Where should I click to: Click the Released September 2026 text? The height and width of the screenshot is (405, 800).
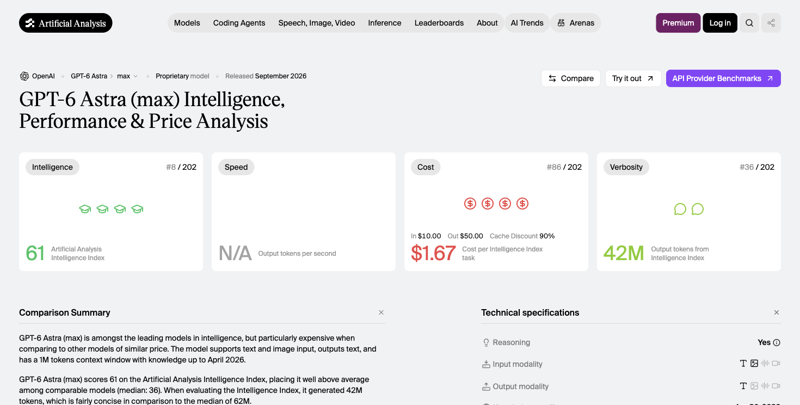266,76
